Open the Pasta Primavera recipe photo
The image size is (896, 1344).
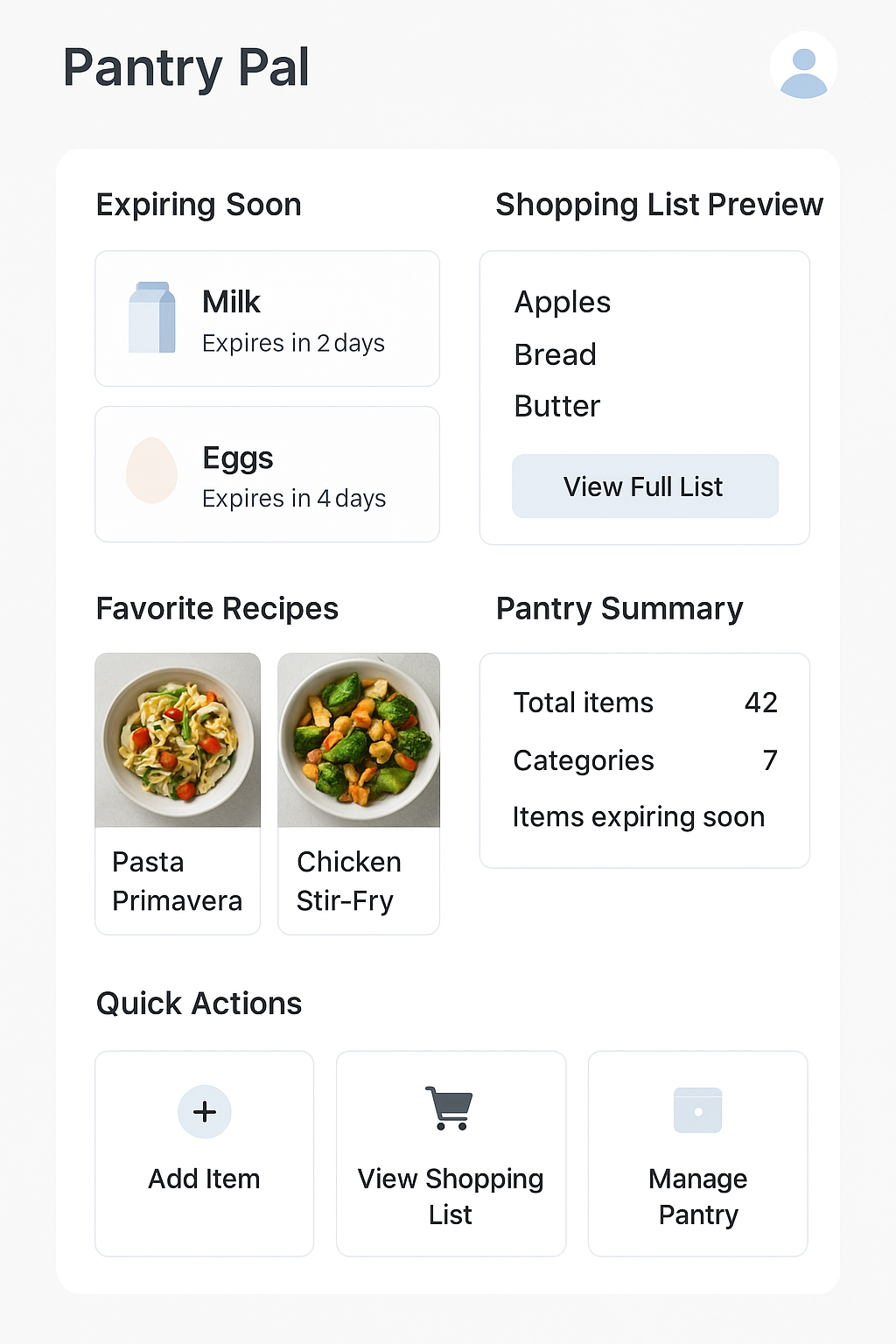click(x=178, y=740)
